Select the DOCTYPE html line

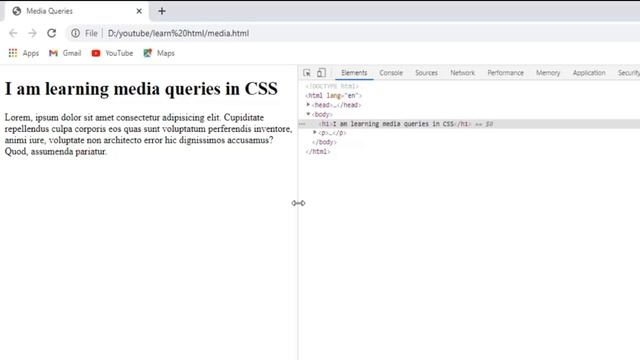[332, 86]
